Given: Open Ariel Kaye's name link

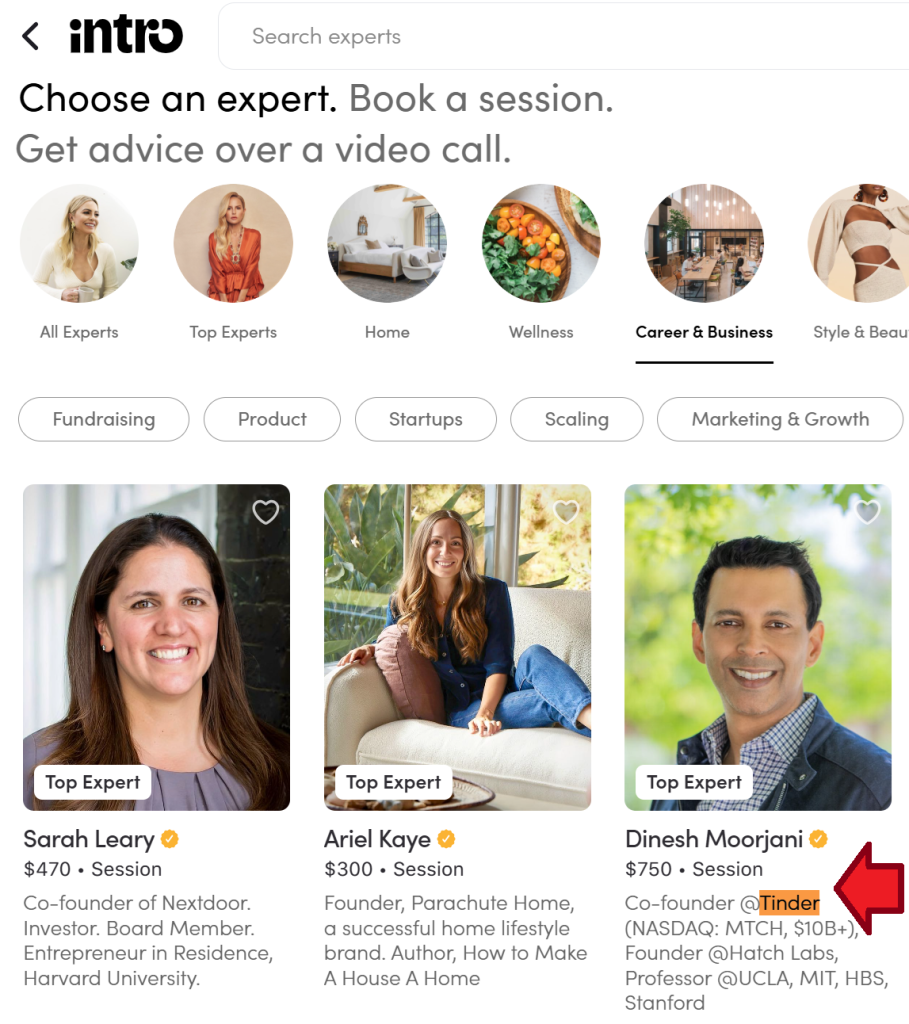Looking at the screenshot, I should (x=377, y=839).
